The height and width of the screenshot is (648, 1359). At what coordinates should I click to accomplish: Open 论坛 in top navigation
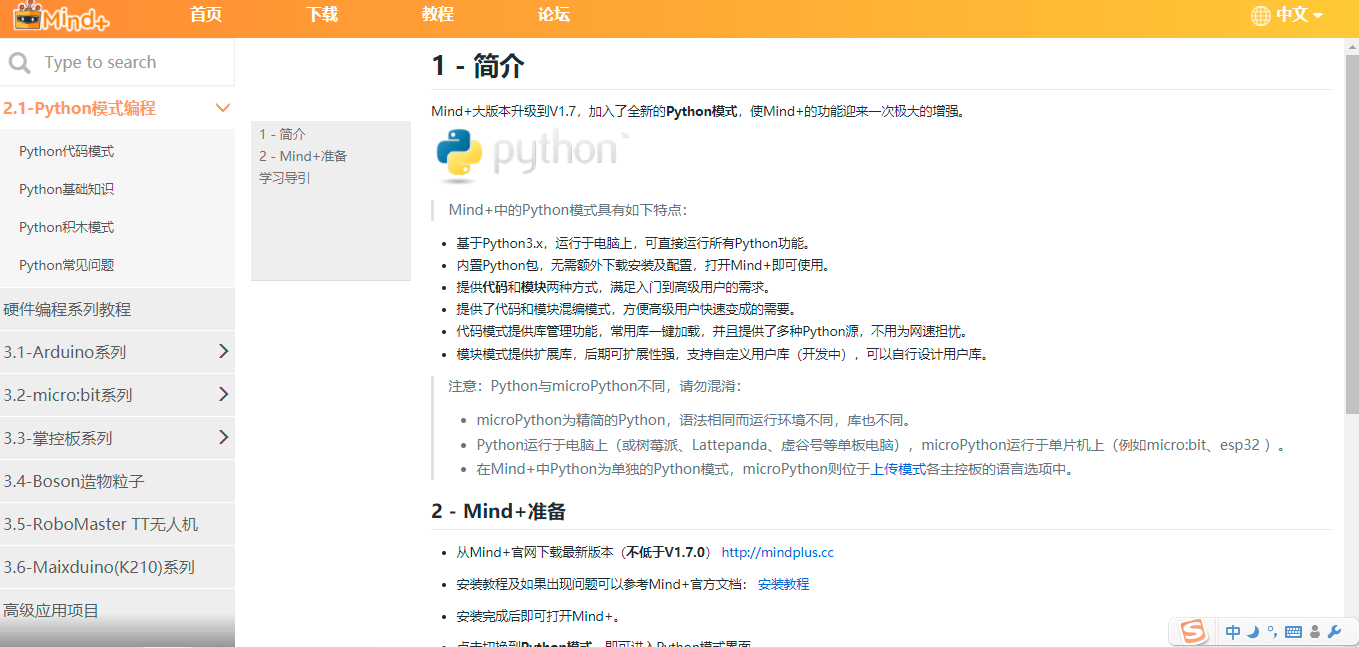point(554,15)
